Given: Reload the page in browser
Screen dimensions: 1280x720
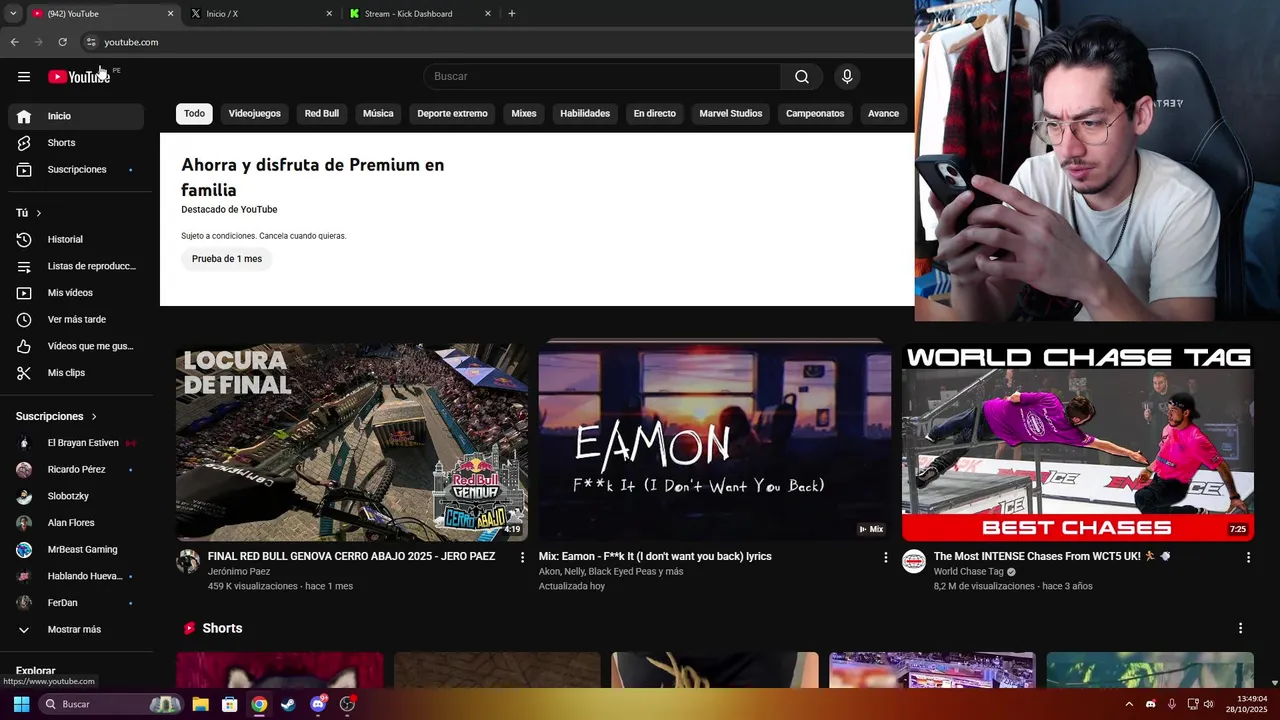Looking at the screenshot, I should (62, 42).
